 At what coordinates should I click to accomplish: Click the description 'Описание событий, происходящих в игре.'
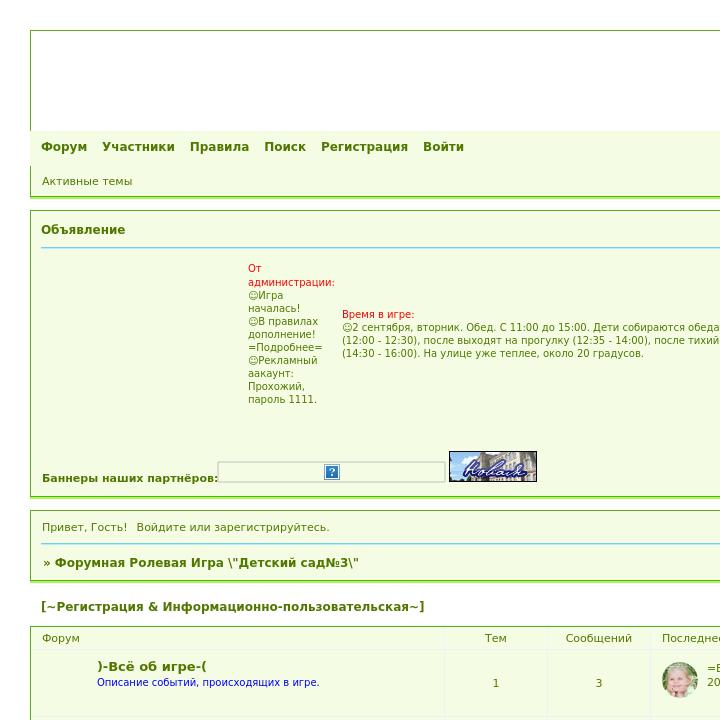(x=208, y=682)
